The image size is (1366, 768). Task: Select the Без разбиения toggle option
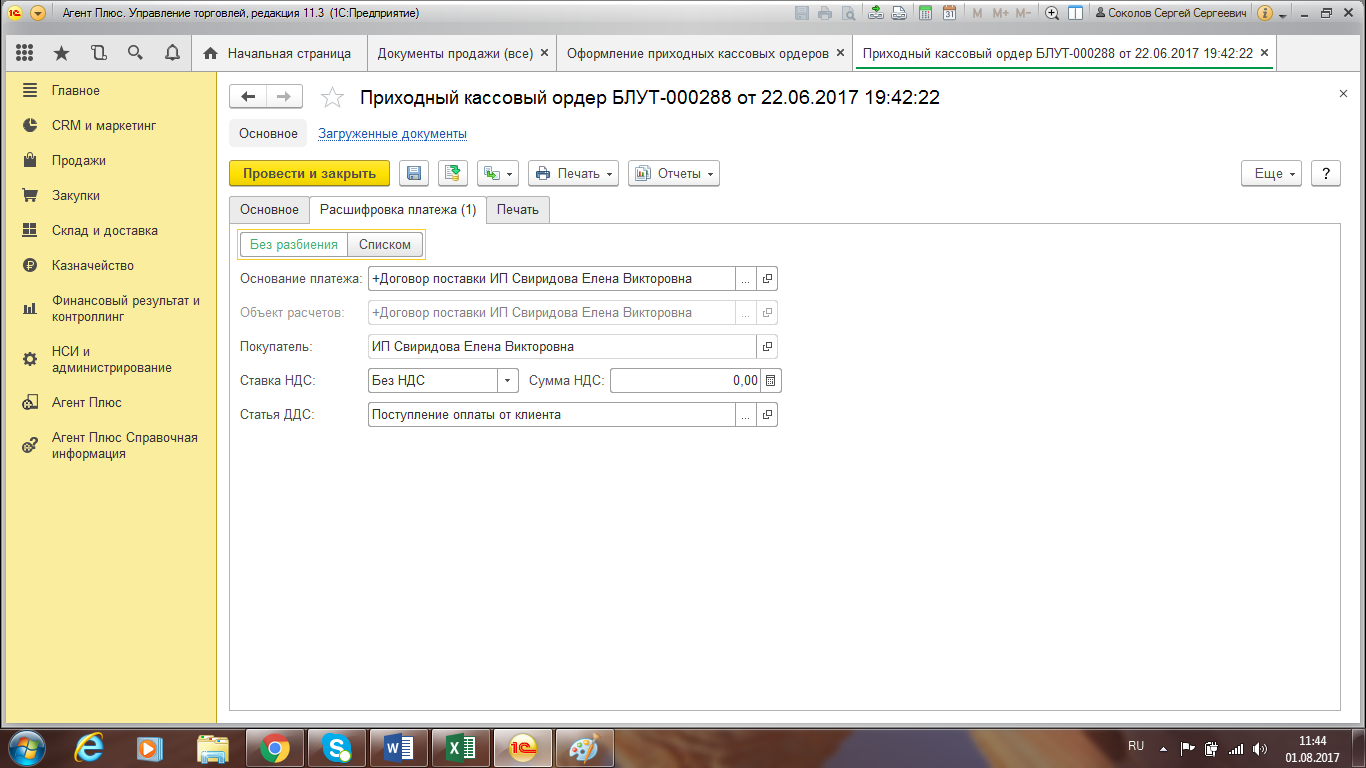(x=294, y=244)
